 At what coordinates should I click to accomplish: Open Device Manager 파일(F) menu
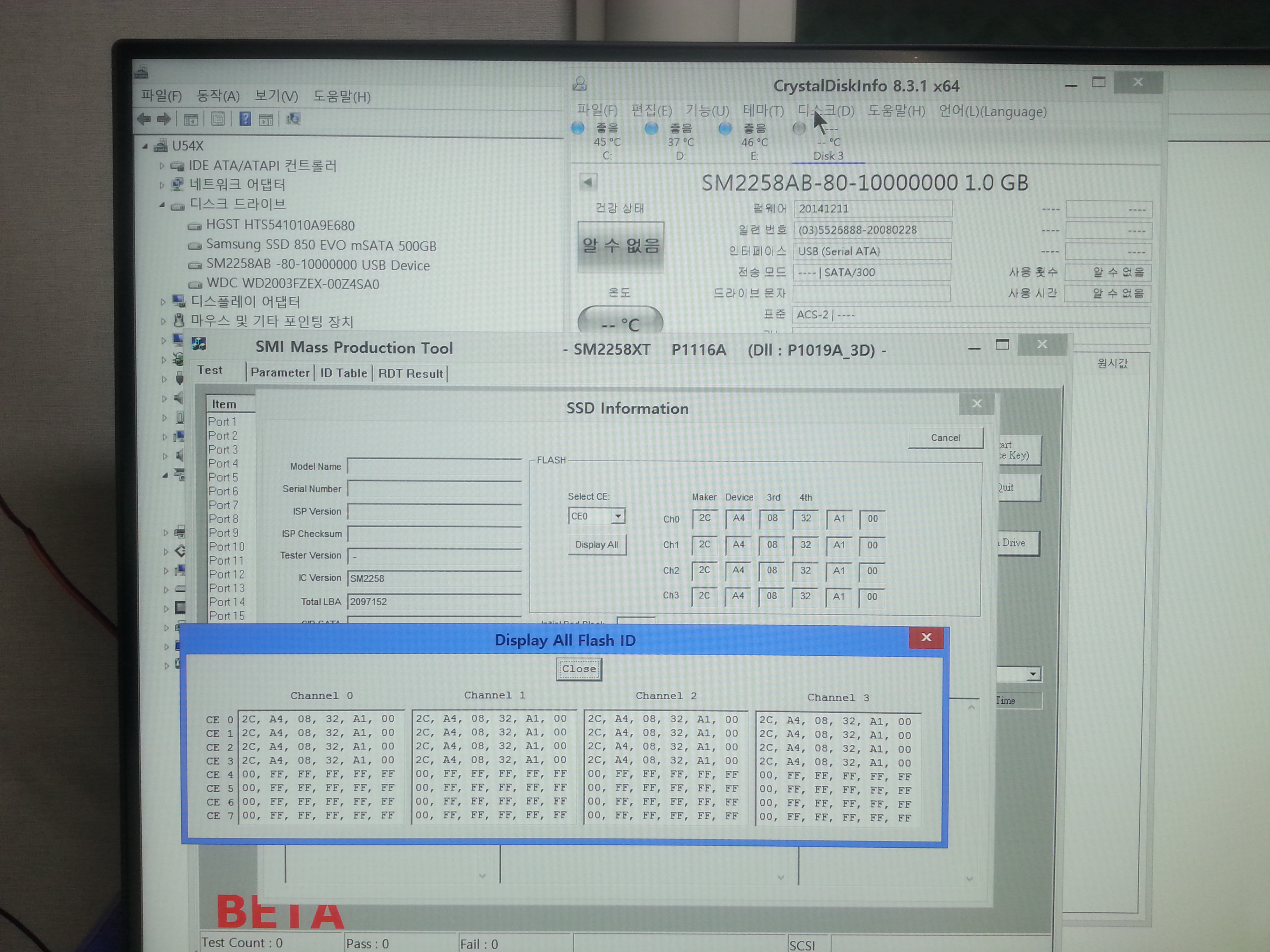pos(161,96)
